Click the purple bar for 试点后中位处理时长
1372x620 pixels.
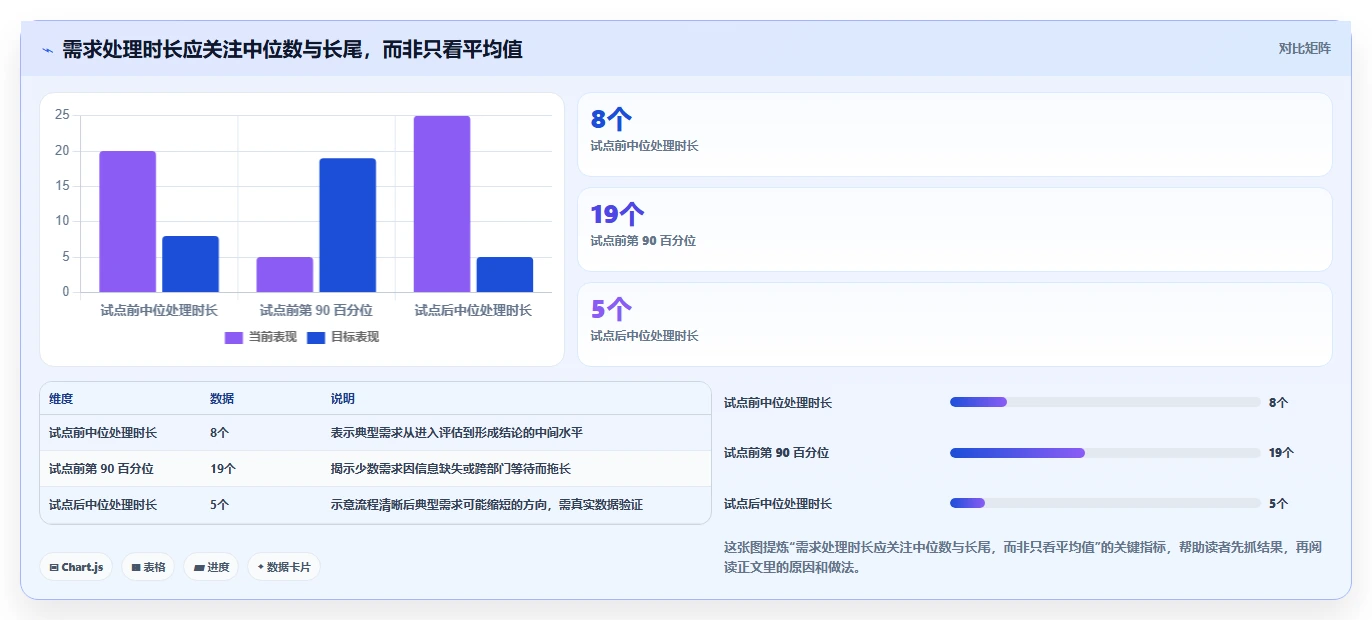tap(442, 204)
